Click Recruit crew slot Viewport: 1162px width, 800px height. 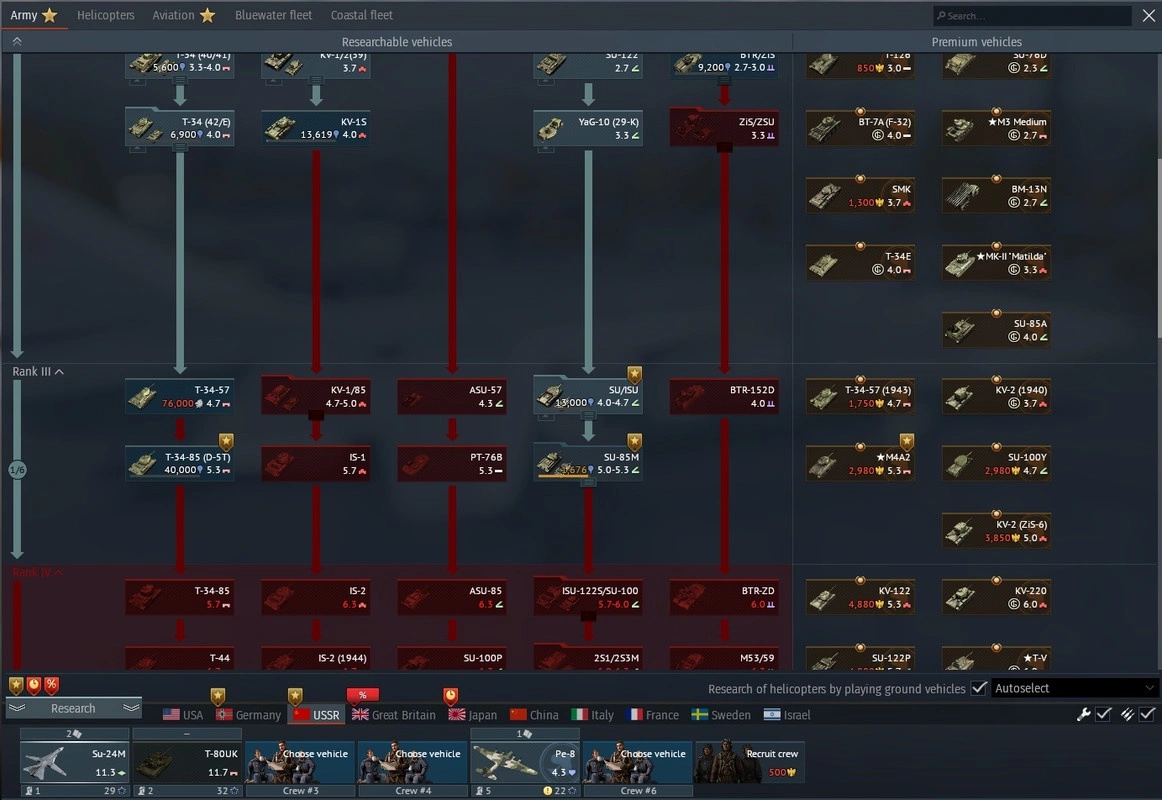tap(749, 762)
